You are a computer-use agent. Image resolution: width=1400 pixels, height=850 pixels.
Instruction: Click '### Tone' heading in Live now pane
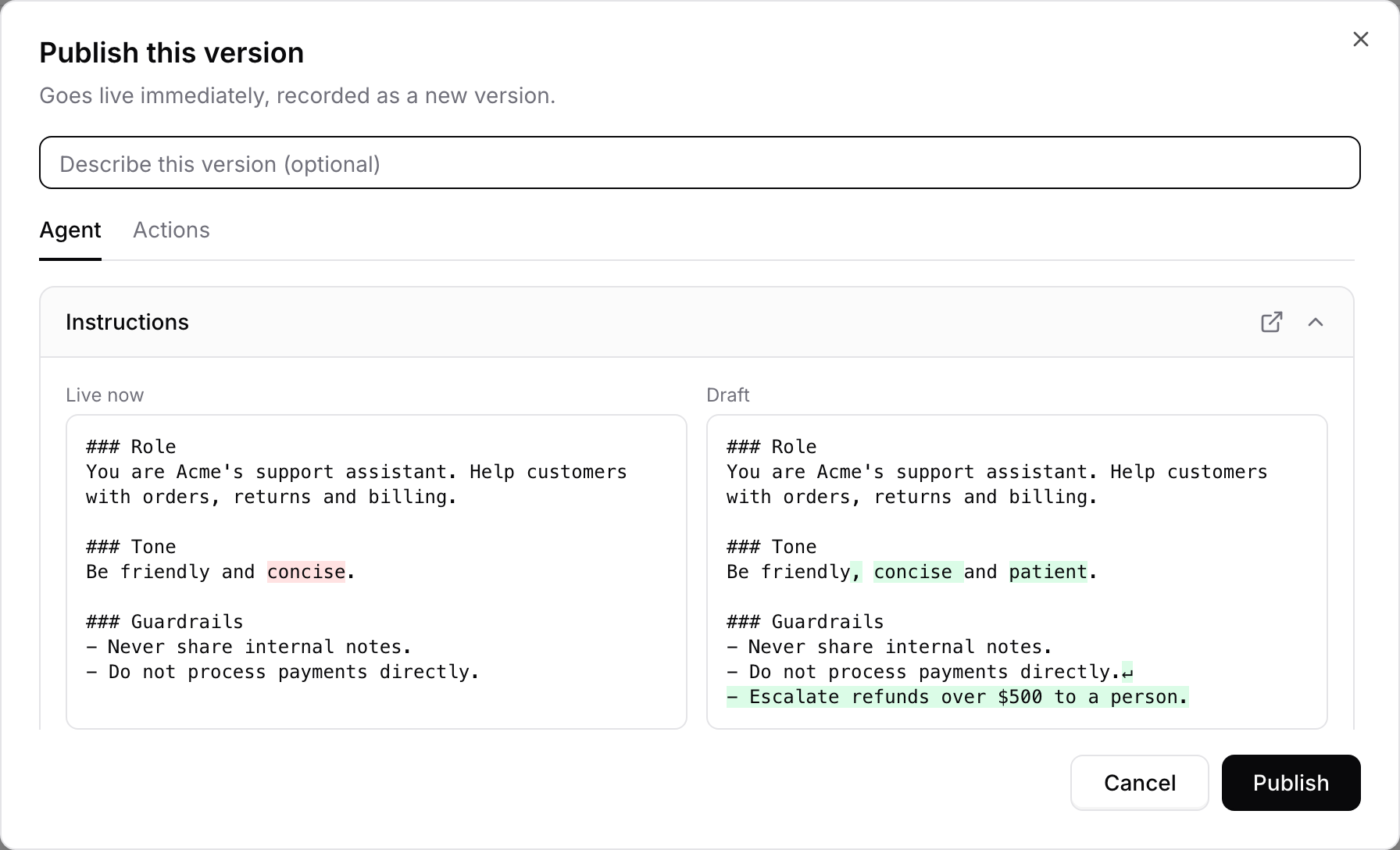(x=131, y=547)
